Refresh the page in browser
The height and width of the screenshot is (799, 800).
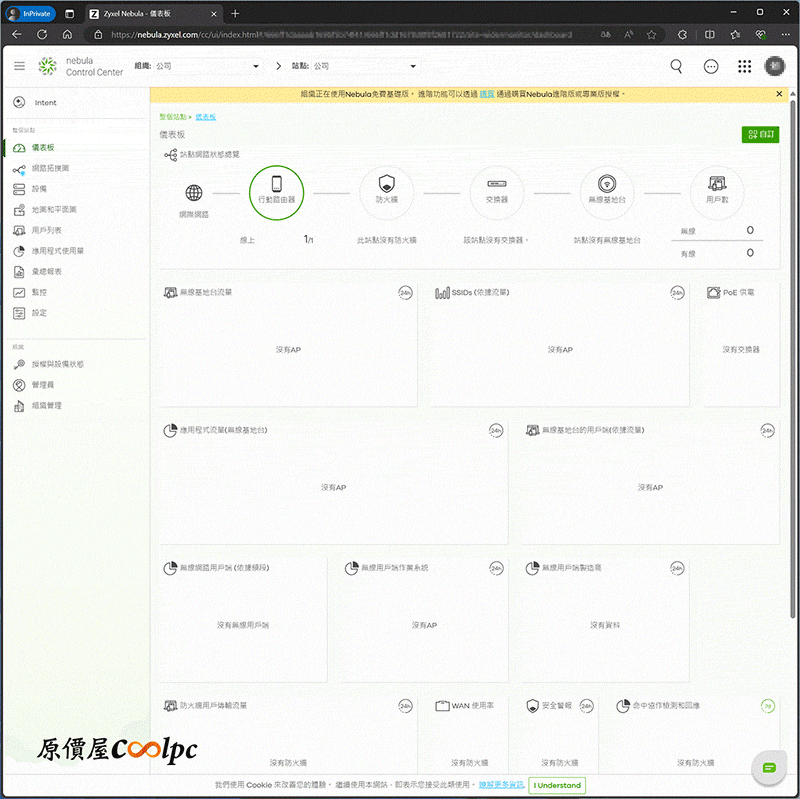click(x=42, y=35)
